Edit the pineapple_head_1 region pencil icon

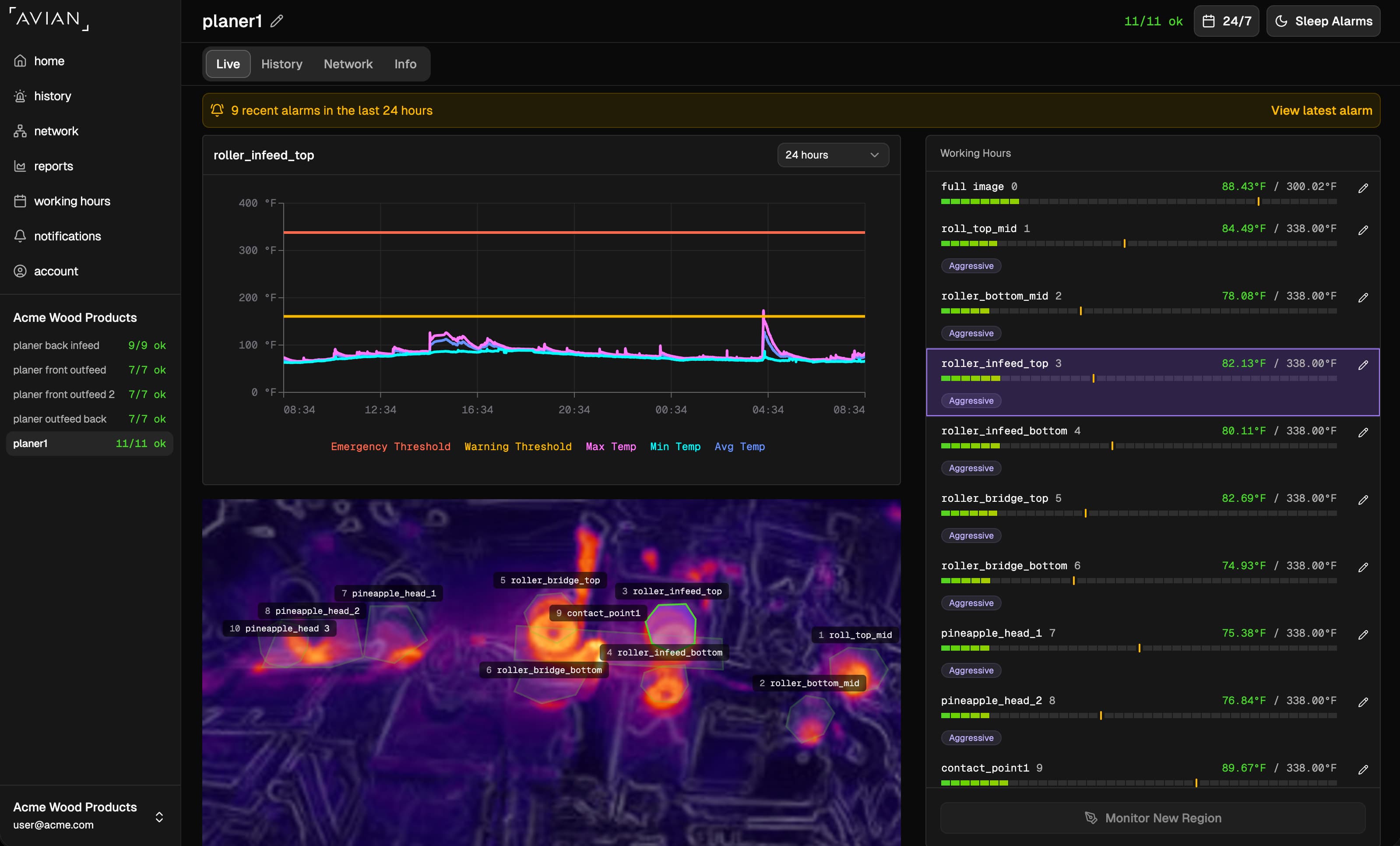coord(1363,635)
